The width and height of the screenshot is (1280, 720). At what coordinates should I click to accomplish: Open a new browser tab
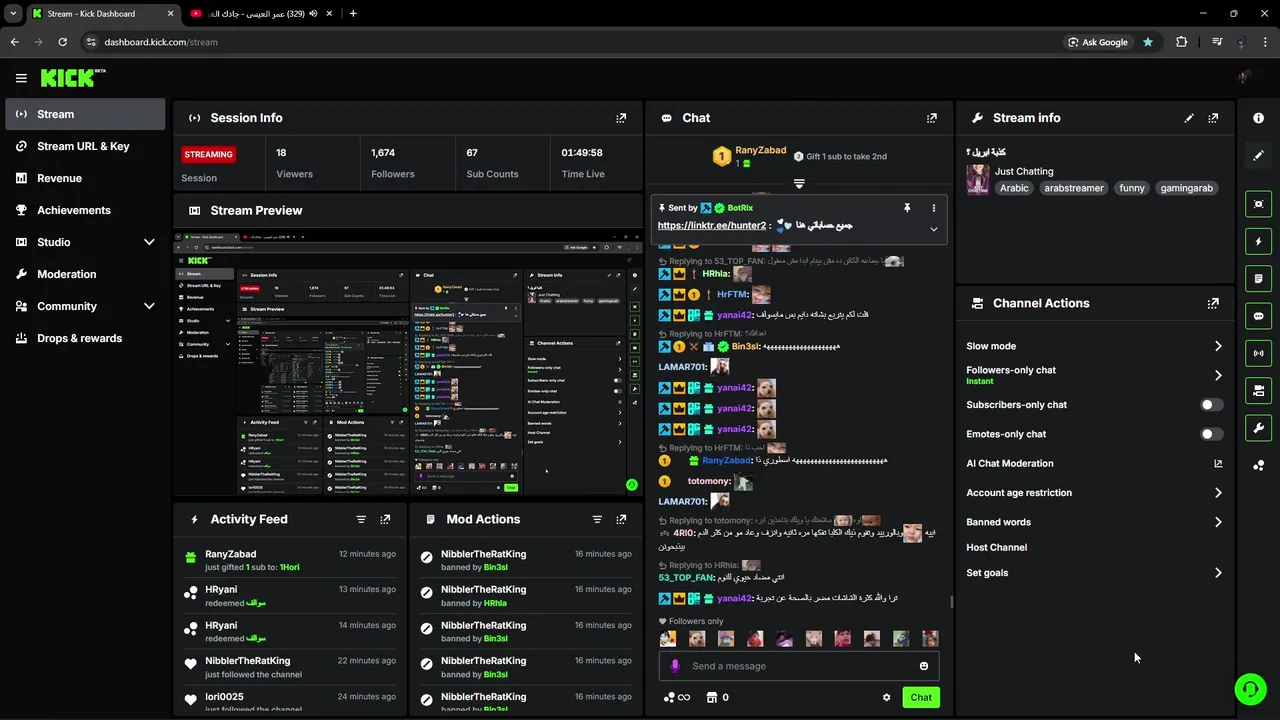[353, 13]
